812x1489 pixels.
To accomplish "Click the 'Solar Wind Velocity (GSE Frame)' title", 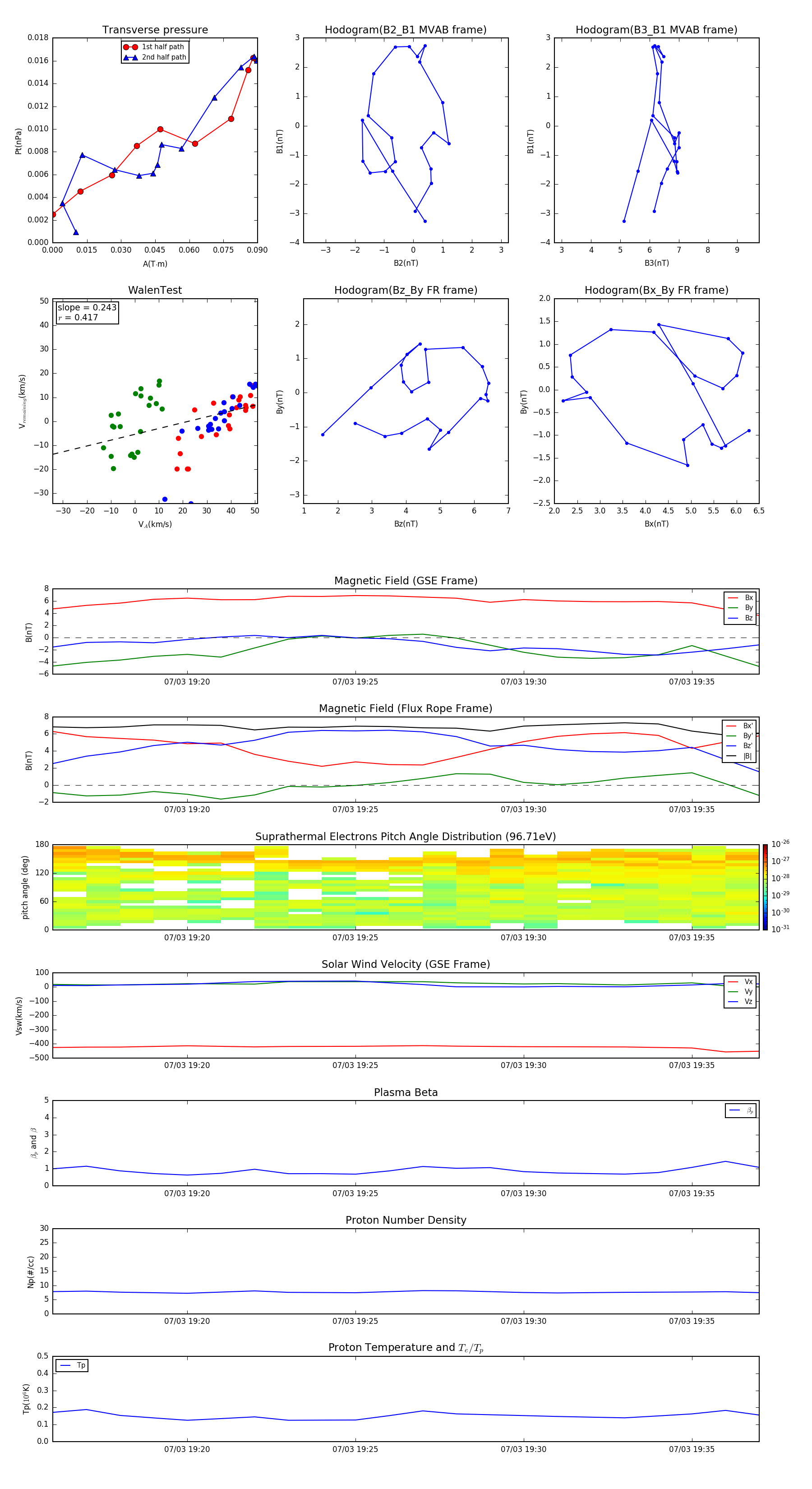I will click(406, 964).
